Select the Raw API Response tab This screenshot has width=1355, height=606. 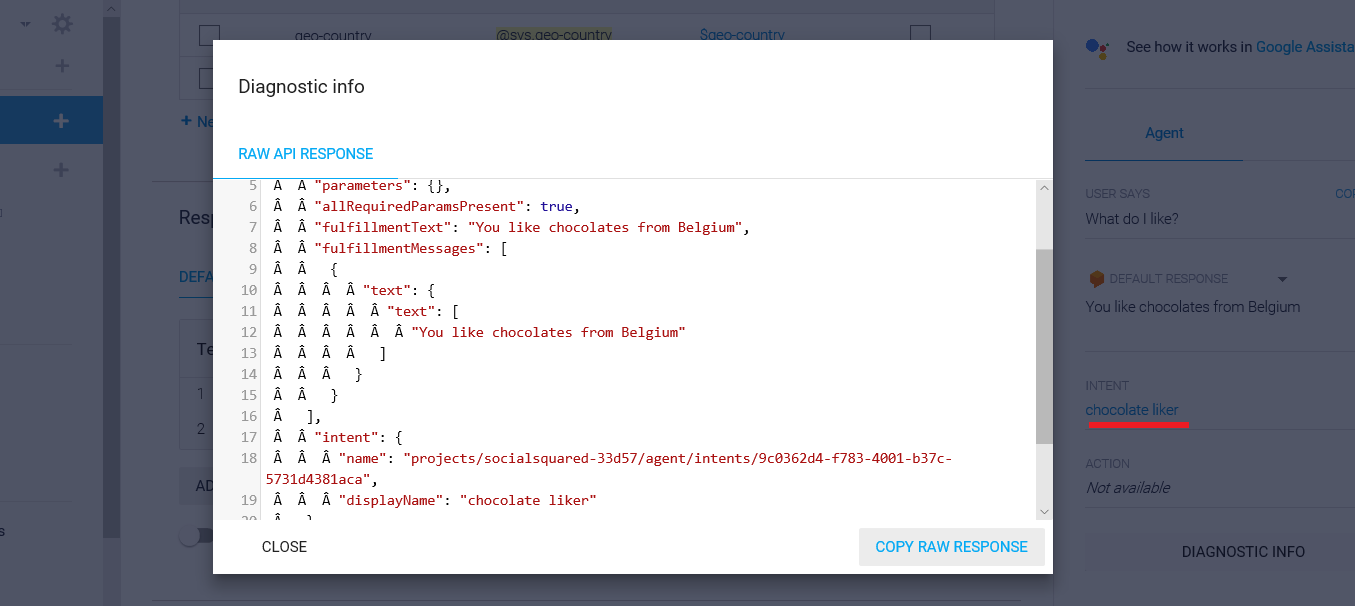tap(305, 154)
